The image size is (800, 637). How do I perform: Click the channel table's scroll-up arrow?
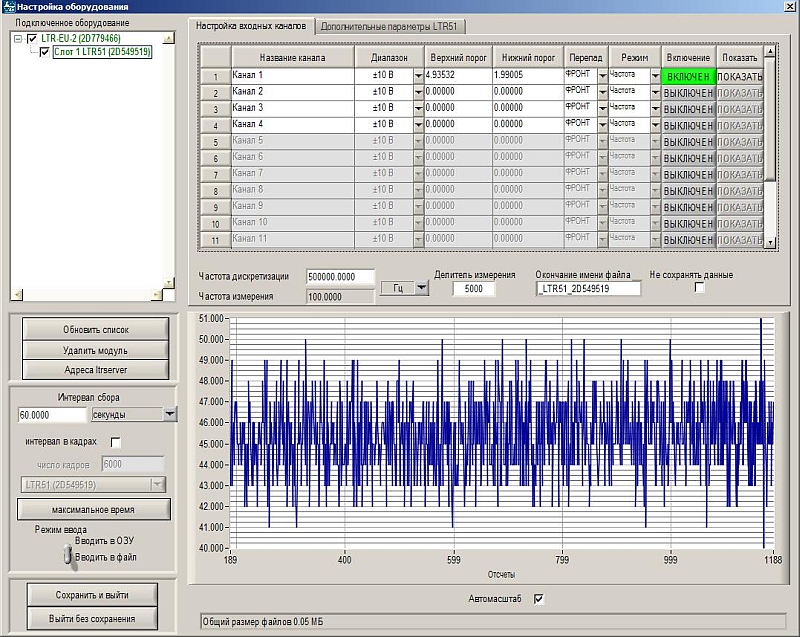click(x=770, y=50)
